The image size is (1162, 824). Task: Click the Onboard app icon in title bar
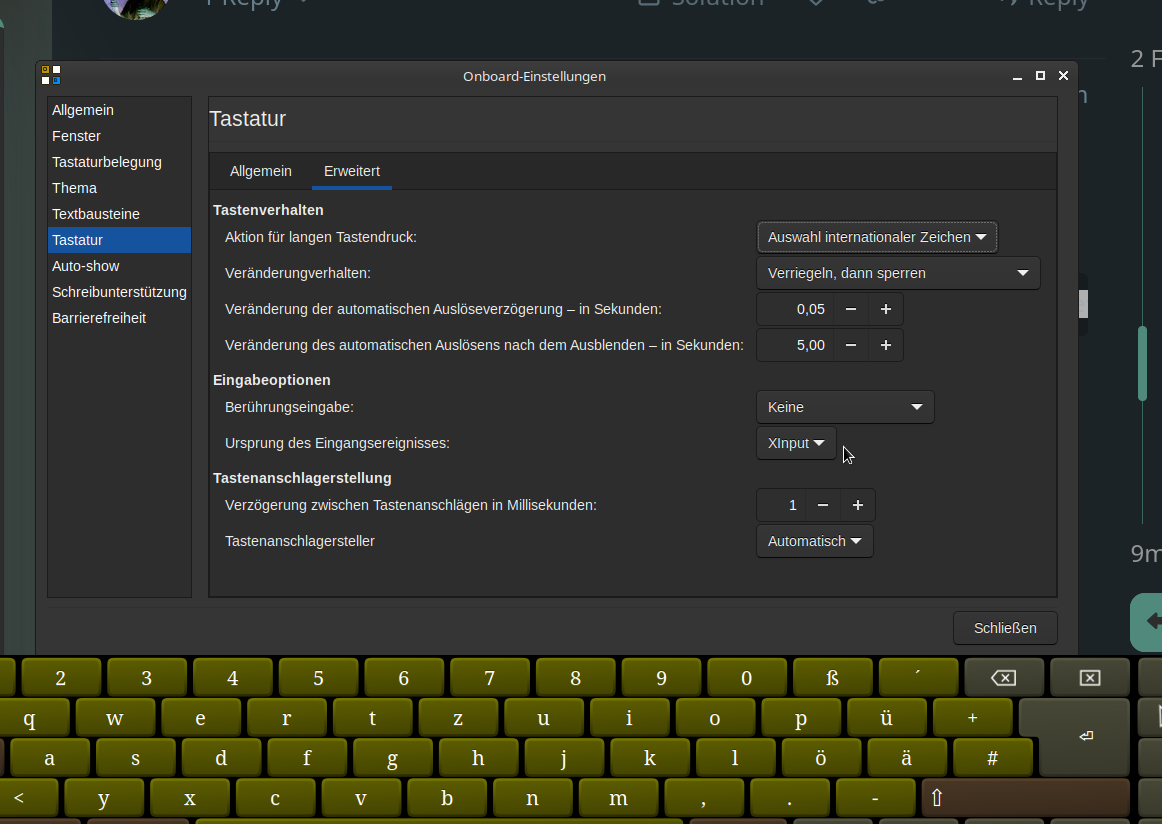(x=51, y=75)
